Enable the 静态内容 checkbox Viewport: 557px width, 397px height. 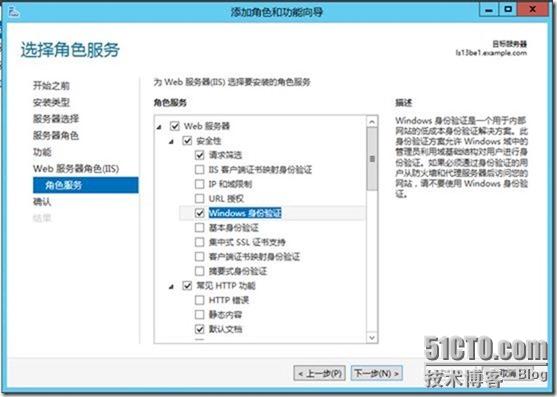pyautogui.click(x=200, y=315)
